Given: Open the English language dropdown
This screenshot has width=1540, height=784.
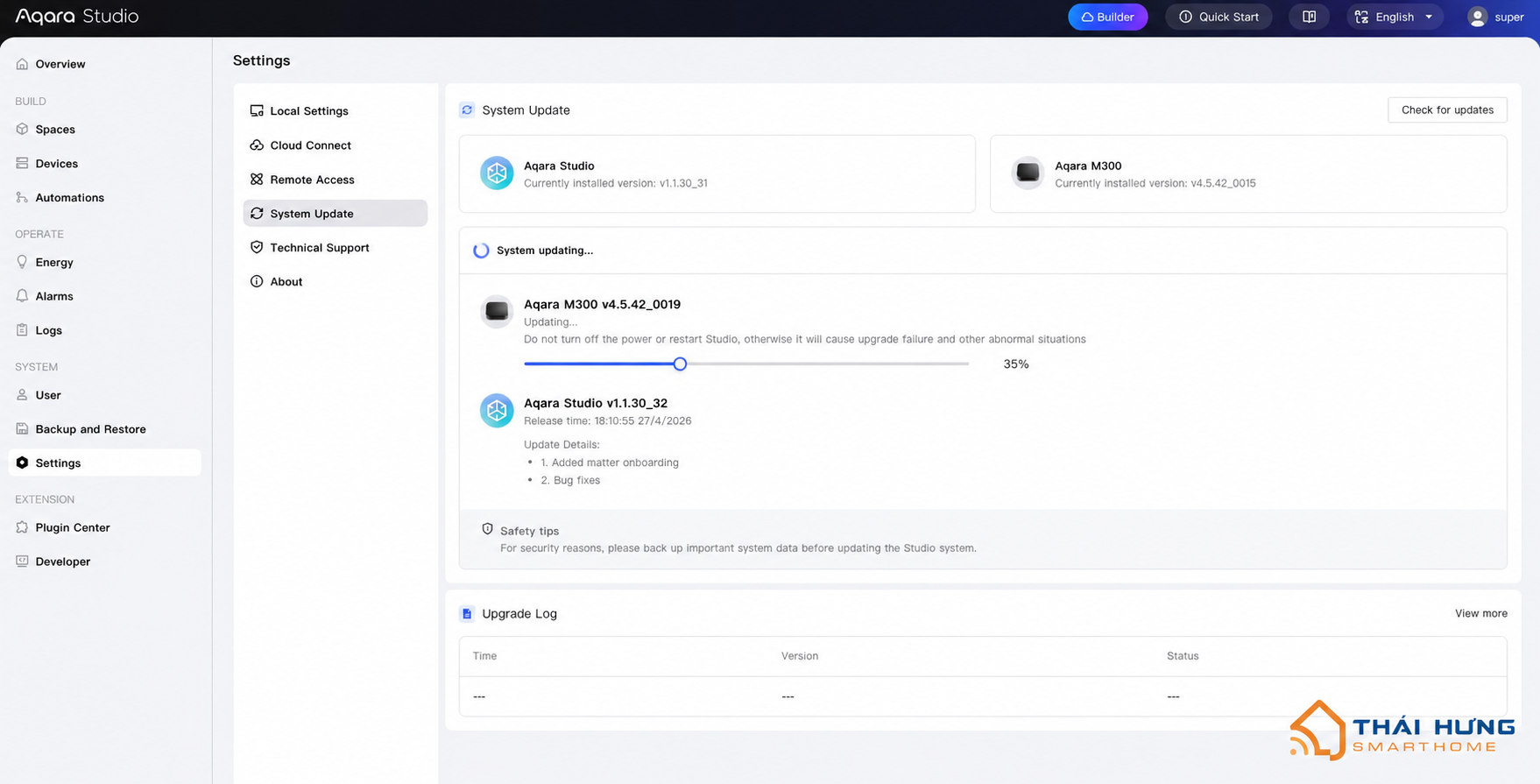Looking at the screenshot, I should 1395,17.
